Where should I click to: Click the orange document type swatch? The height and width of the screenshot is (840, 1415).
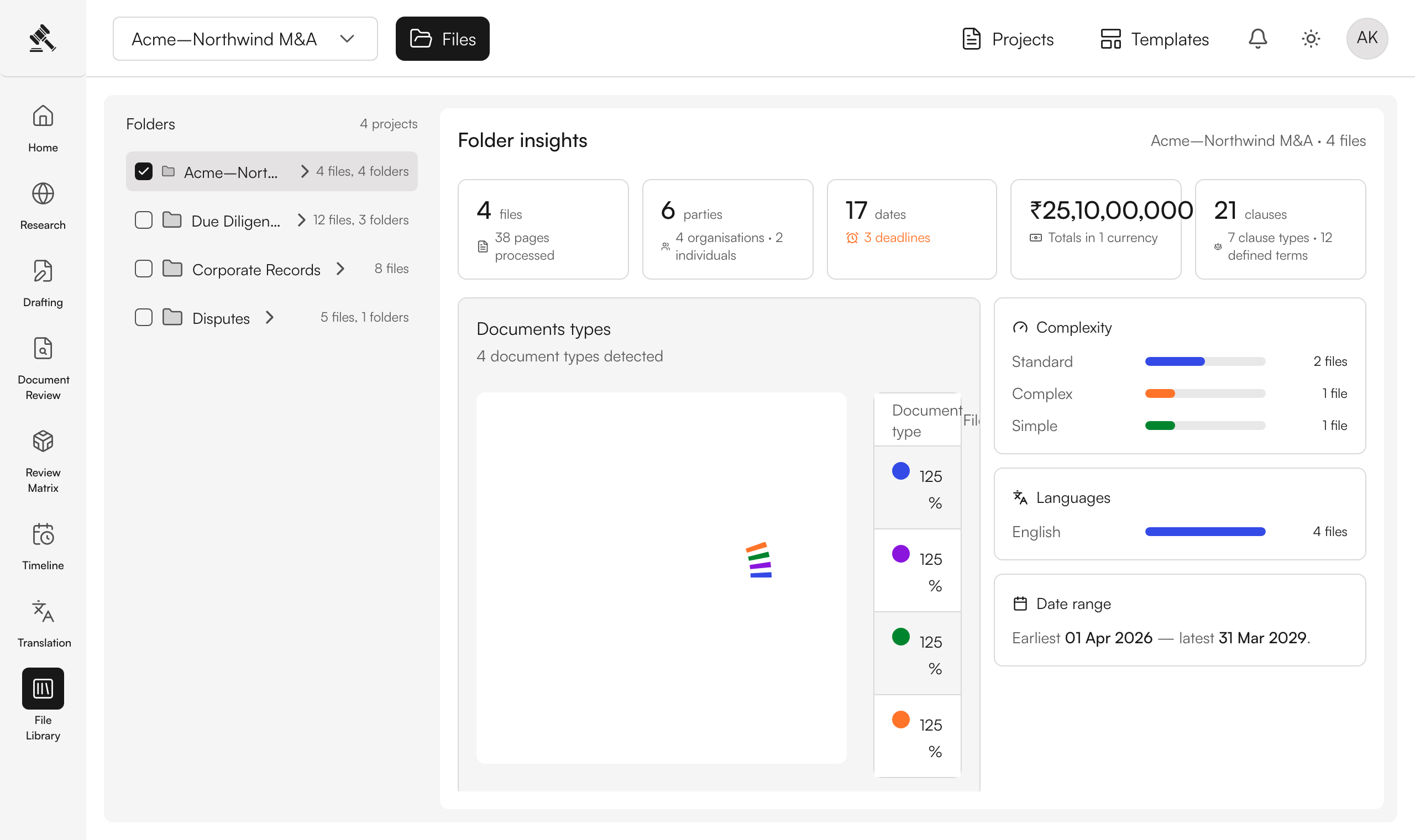tap(900, 720)
